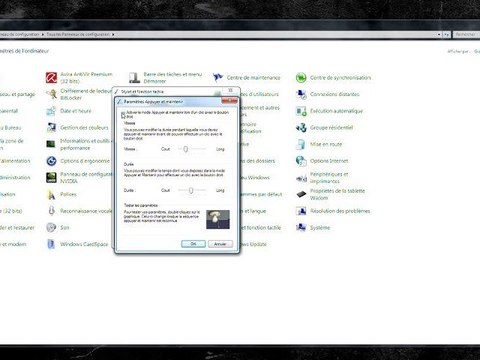
Task: Open the 'der et restaurer' control panel link
Action: (17, 228)
